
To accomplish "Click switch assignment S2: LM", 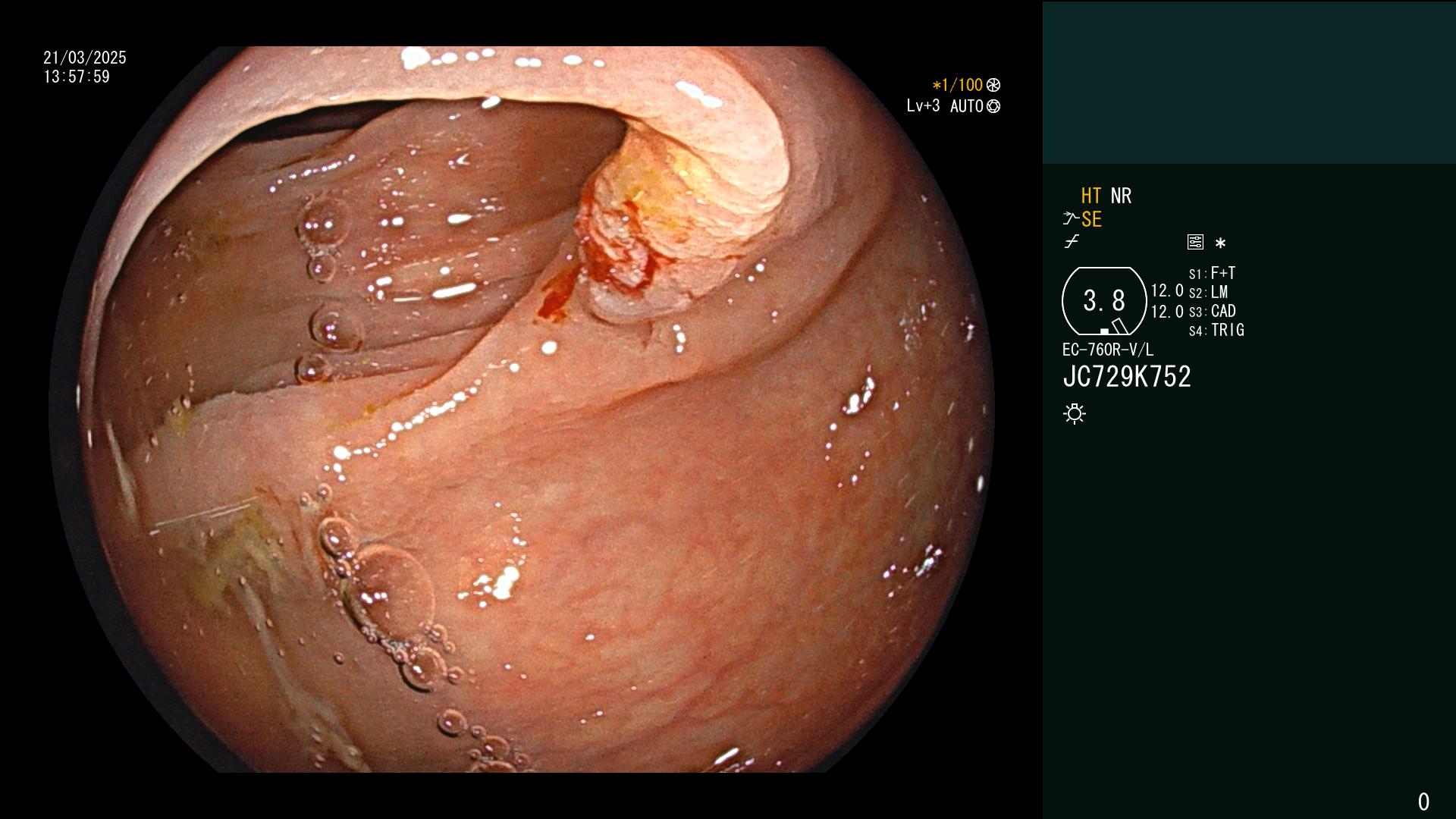I will coord(1208,292).
